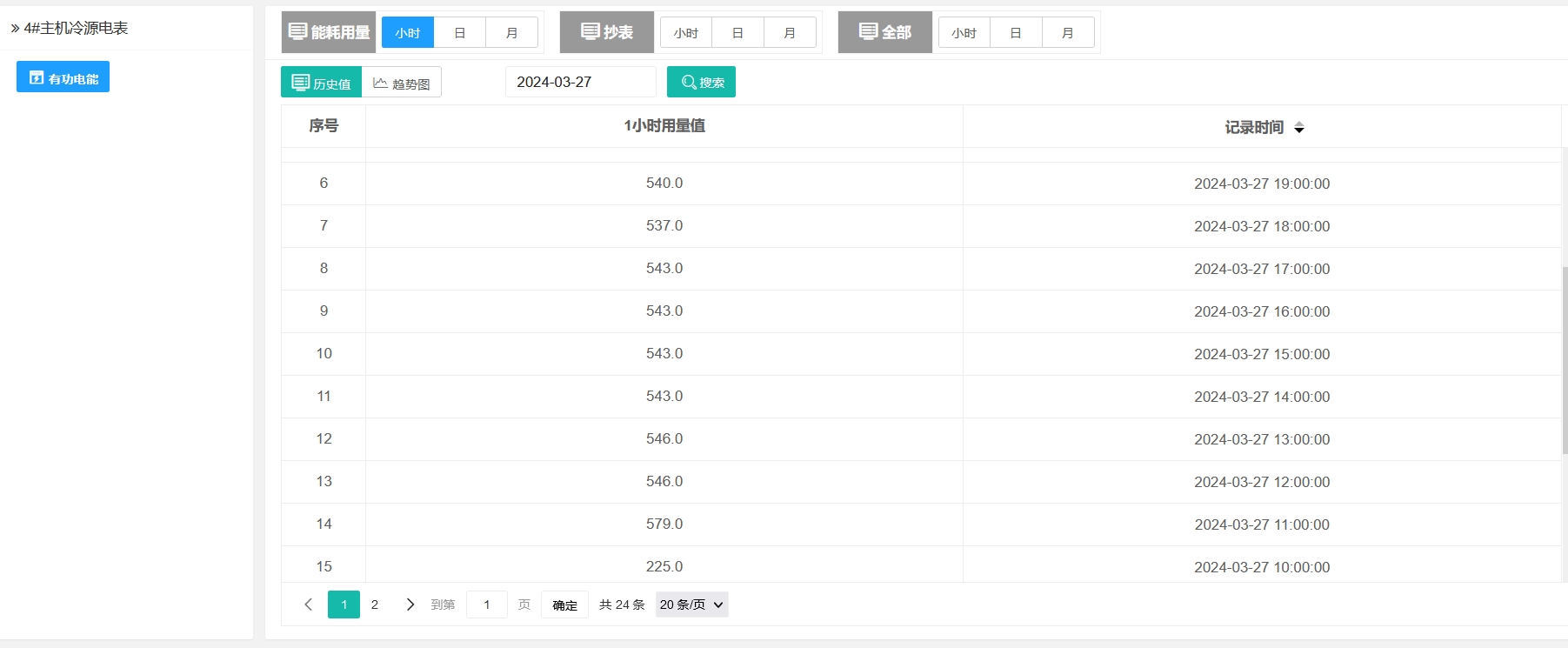Switch to 历史值 view
This screenshot has width=1568, height=648.
coord(321,83)
